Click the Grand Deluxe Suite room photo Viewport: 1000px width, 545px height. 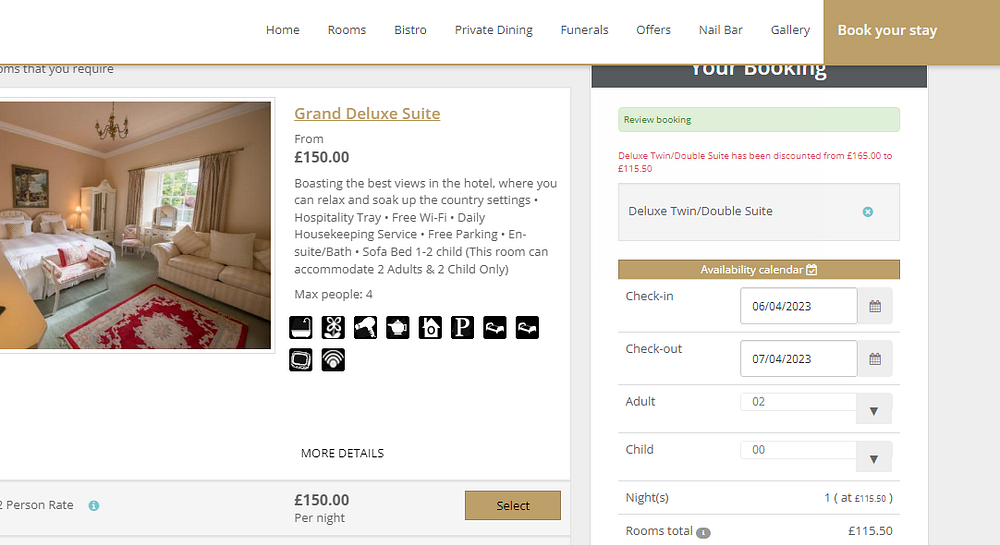click(135, 224)
